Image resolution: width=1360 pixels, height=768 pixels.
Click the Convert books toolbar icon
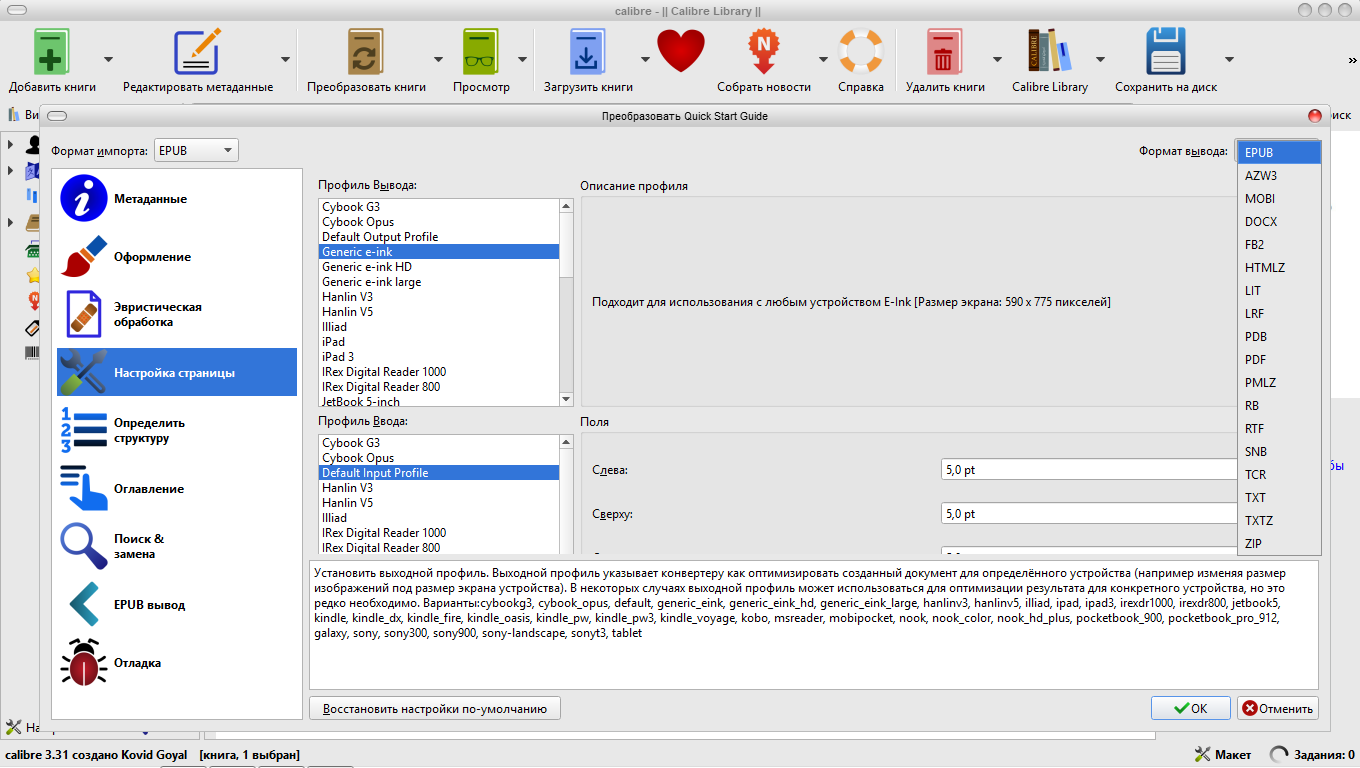(366, 53)
